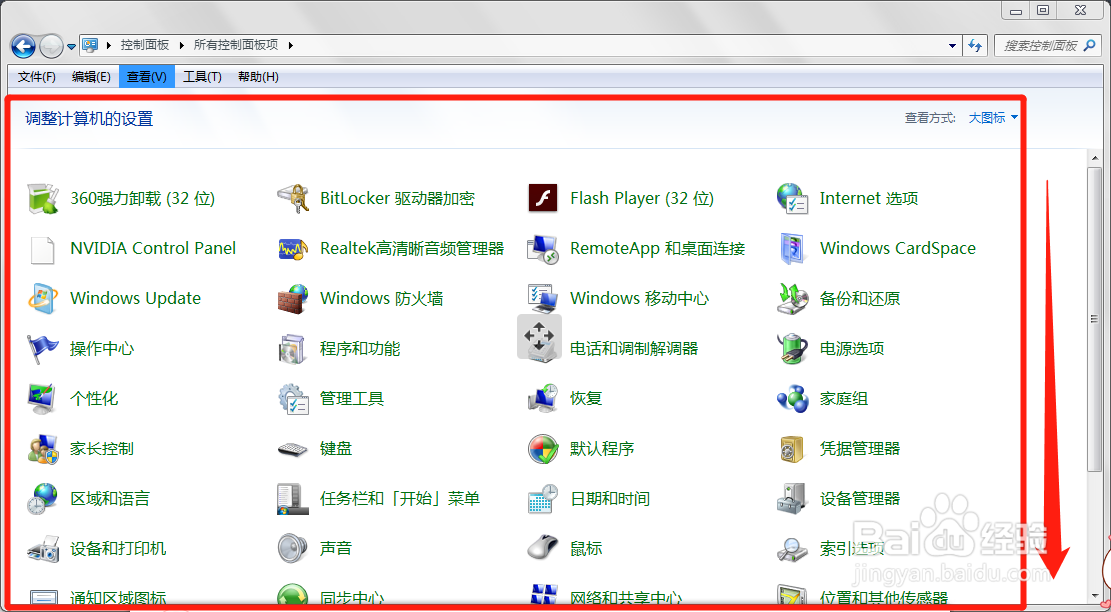Open the 同步中心 link
Screen dimensions: 1111x612
[x=351, y=599]
